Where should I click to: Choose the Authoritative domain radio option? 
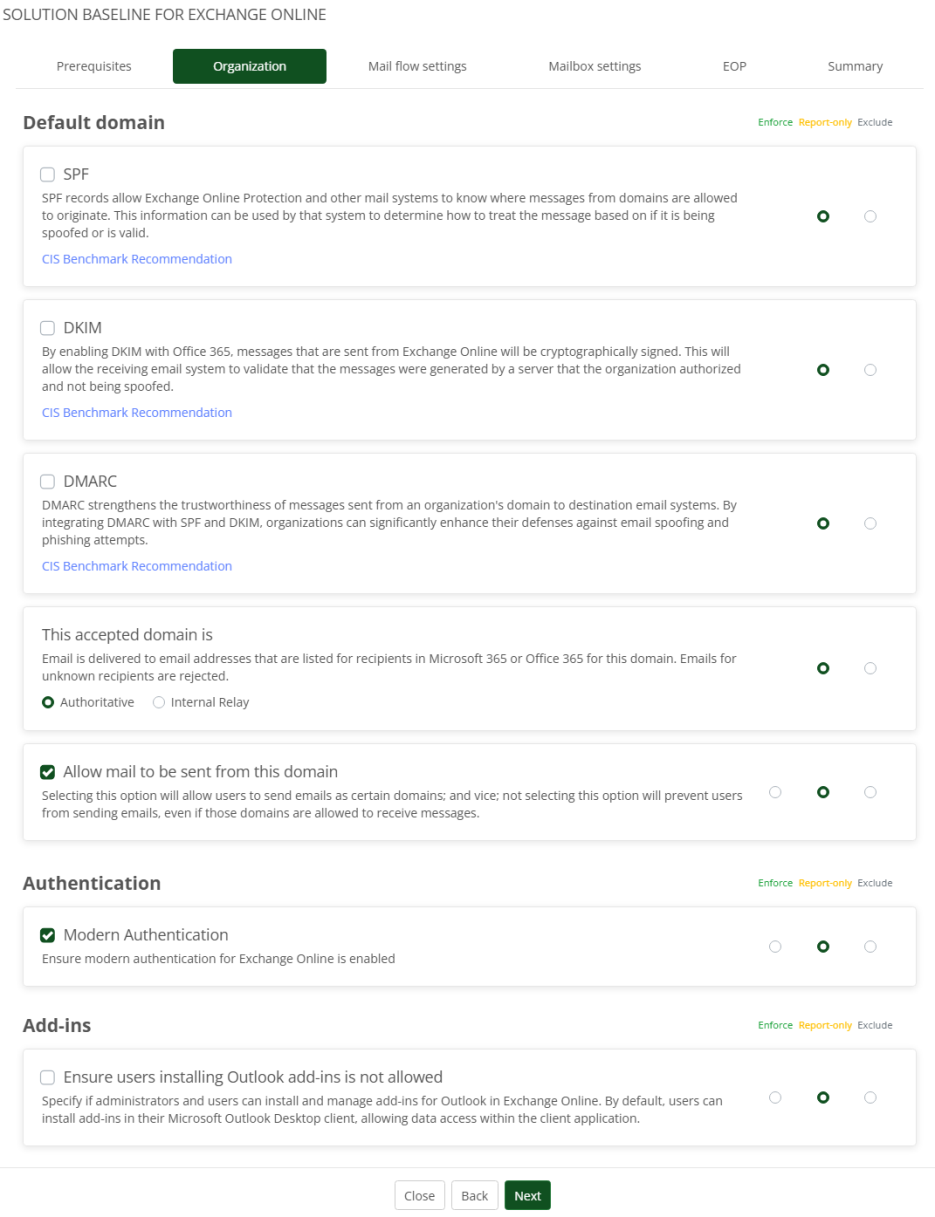48,702
